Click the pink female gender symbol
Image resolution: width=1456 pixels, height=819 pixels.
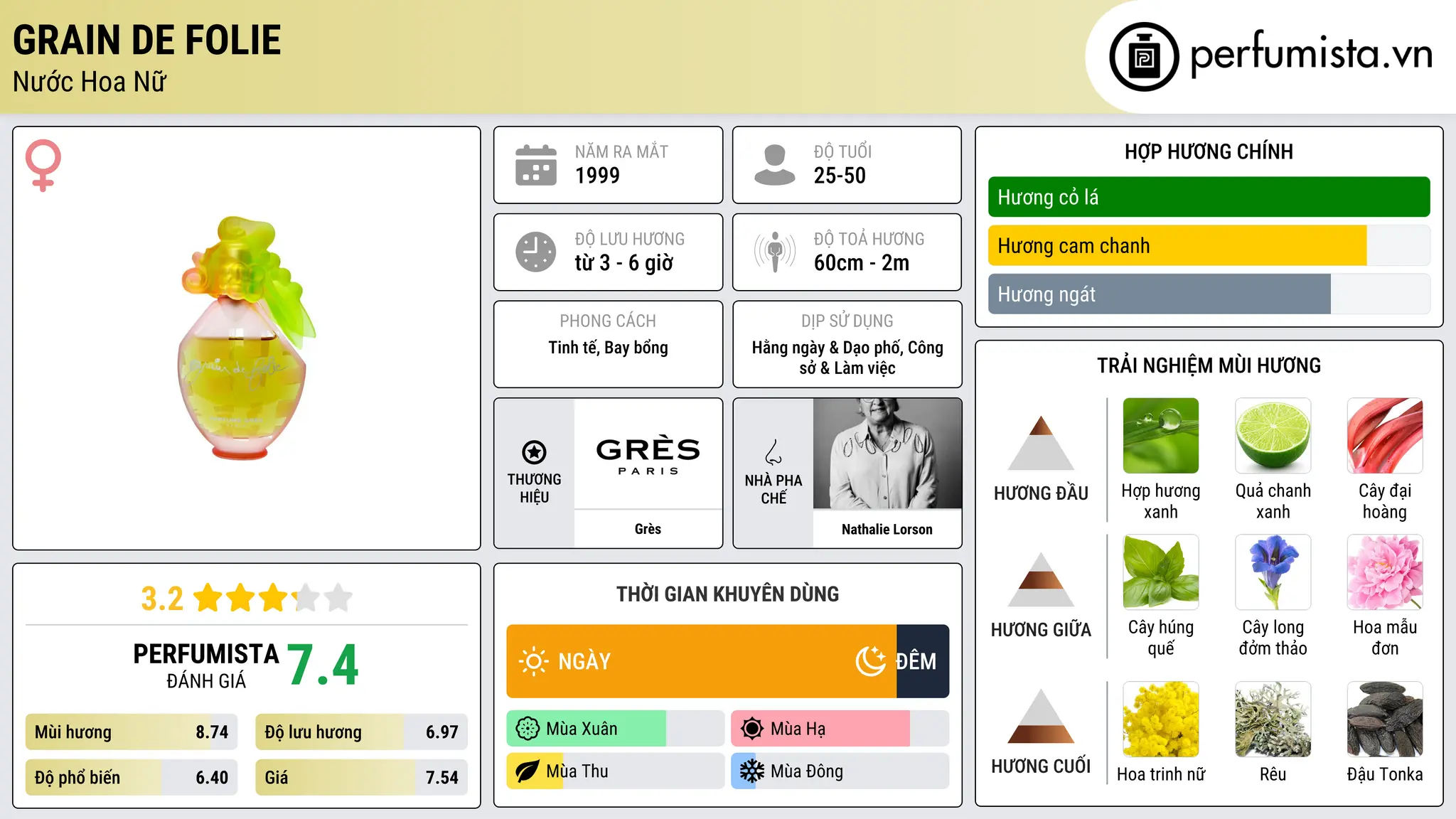coord(43,165)
